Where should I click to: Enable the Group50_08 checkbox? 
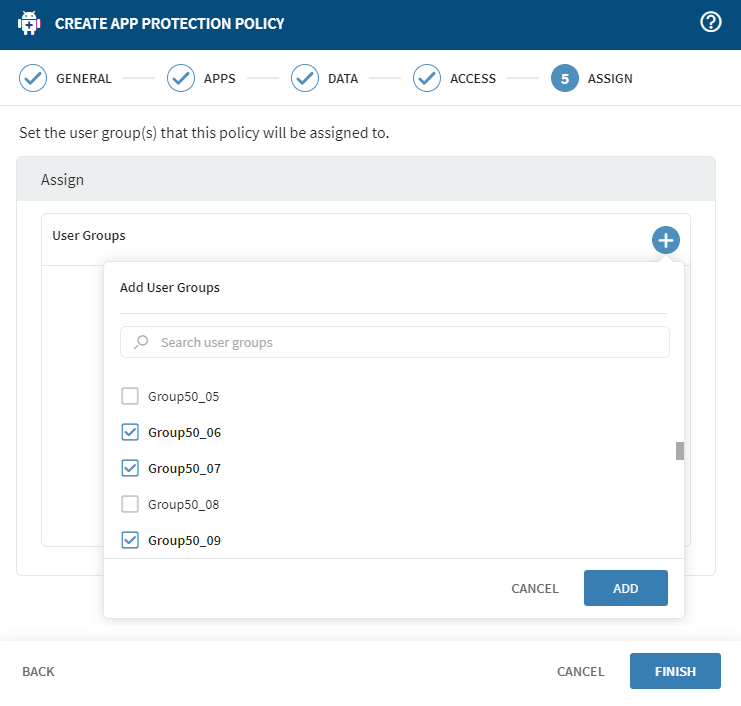(130, 504)
